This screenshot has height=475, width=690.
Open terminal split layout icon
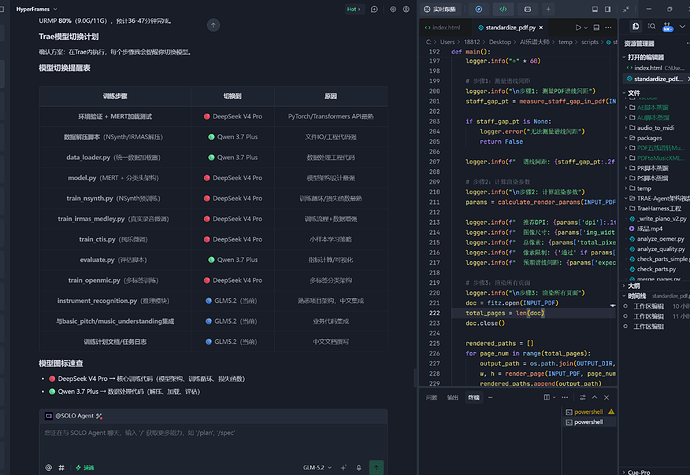547,397
